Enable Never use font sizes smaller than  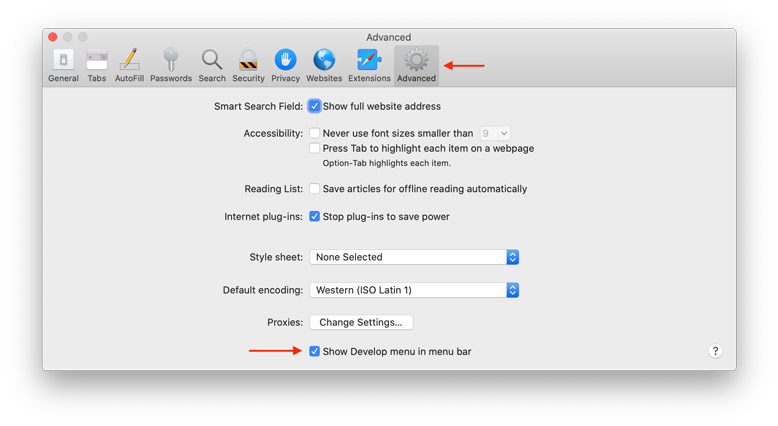(314, 133)
